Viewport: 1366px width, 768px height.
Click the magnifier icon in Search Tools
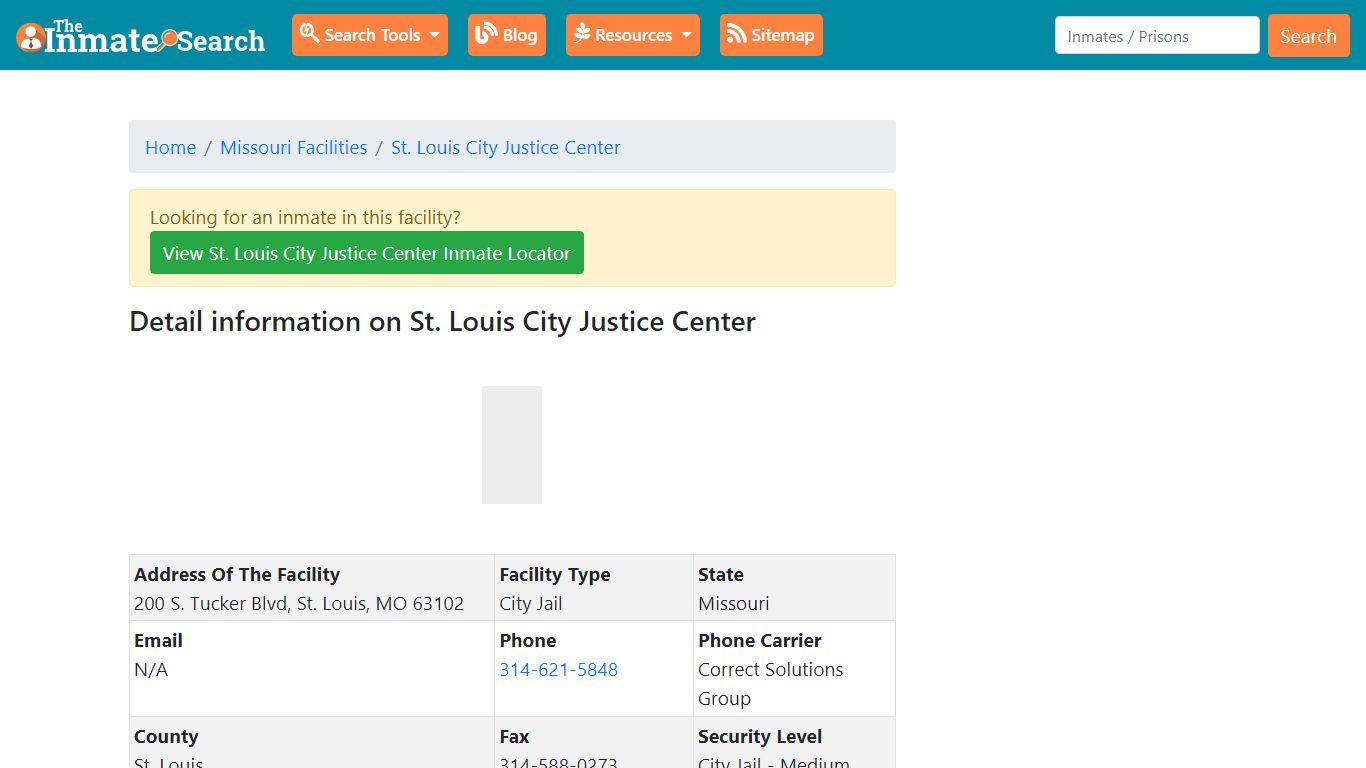point(309,33)
